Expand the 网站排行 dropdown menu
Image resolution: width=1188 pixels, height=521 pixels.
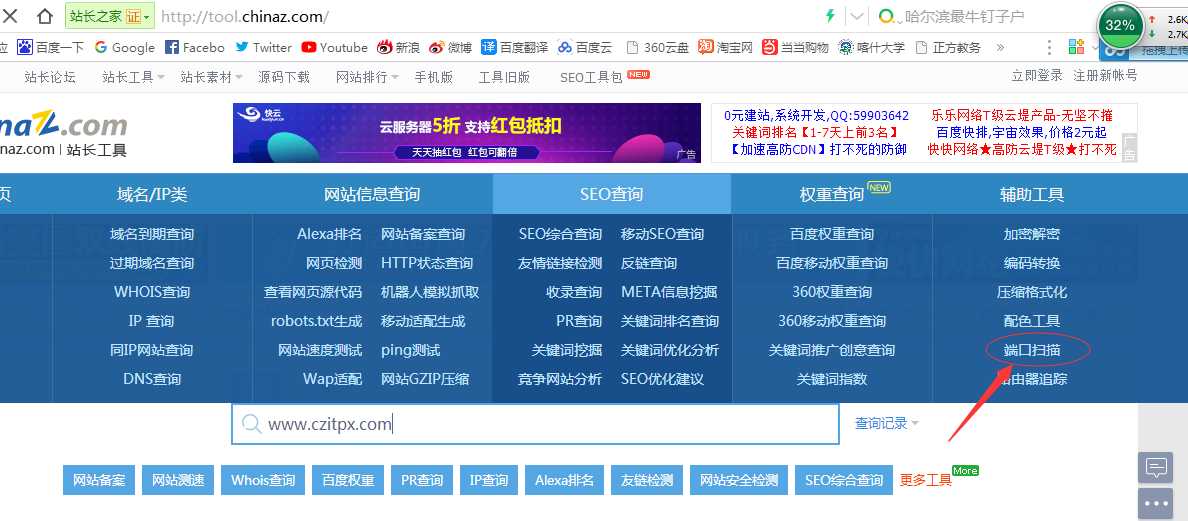tap(367, 76)
